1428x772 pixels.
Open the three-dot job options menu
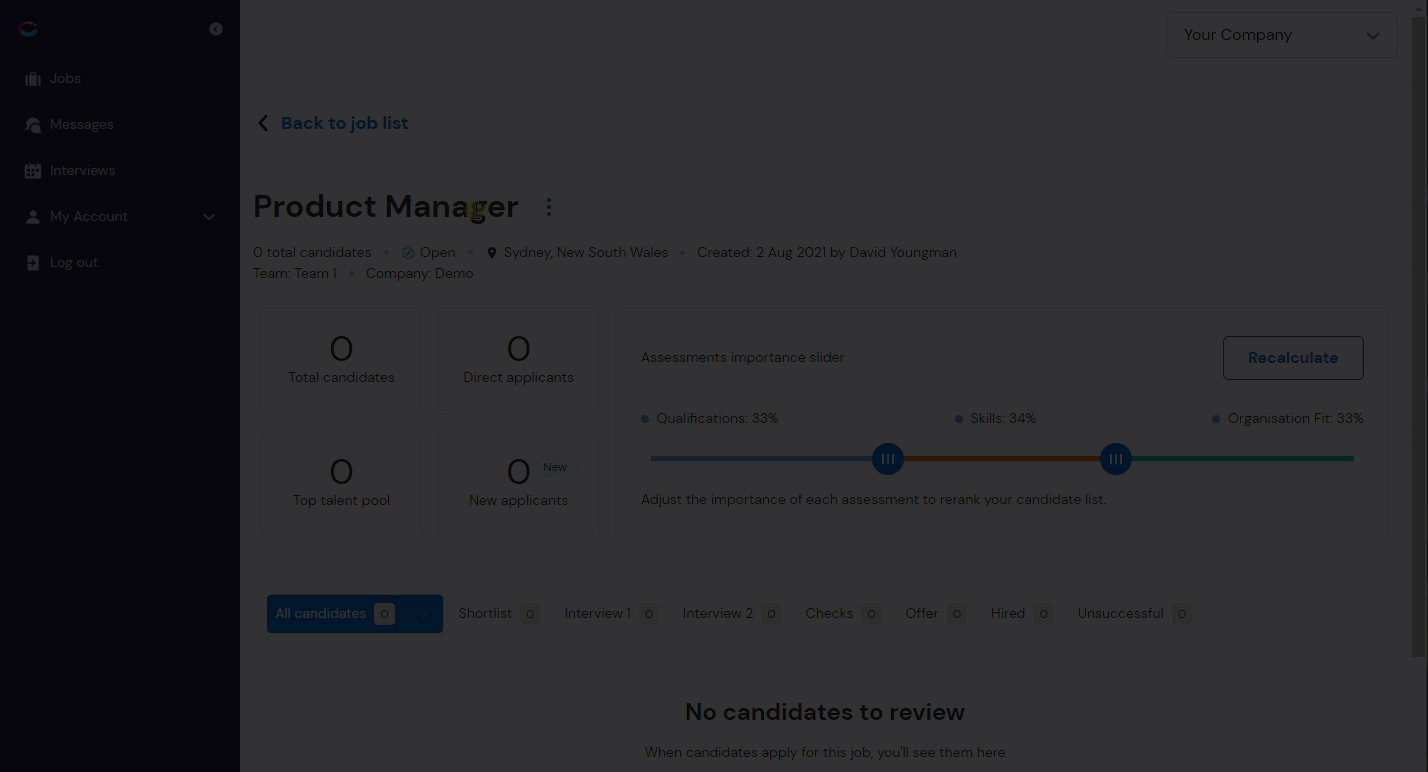click(x=548, y=207)
